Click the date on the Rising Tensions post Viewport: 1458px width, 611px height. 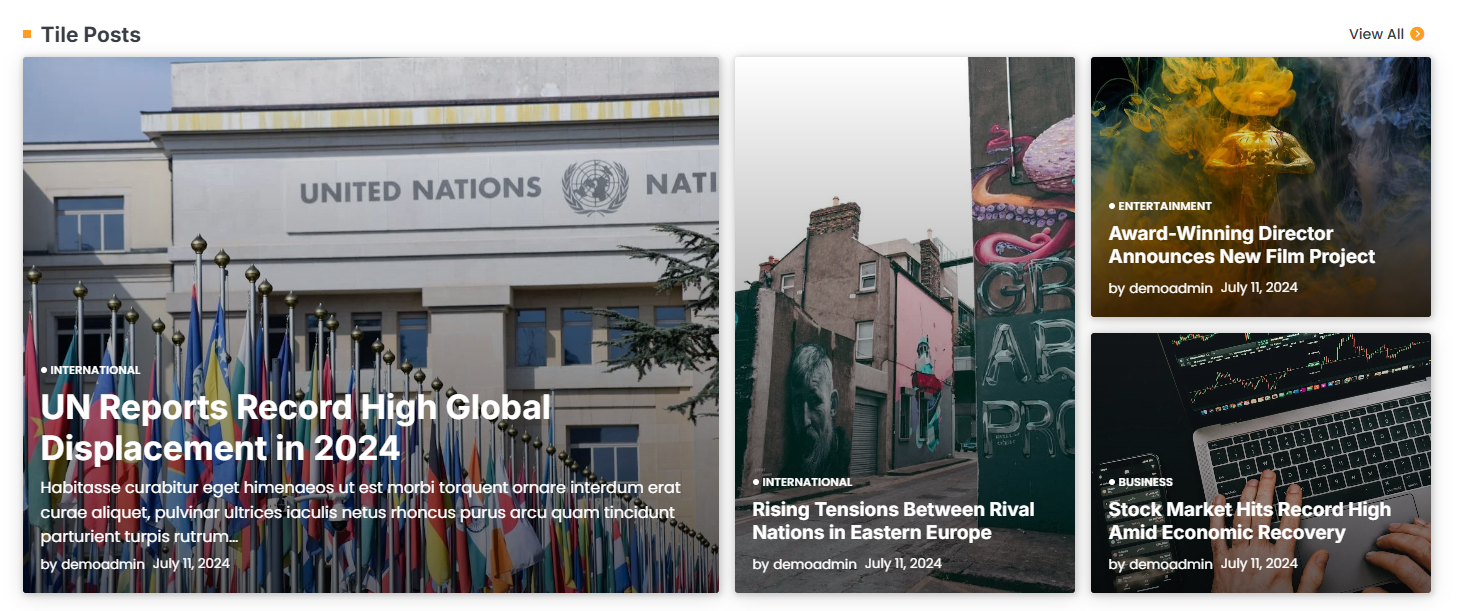coord(903,563)
